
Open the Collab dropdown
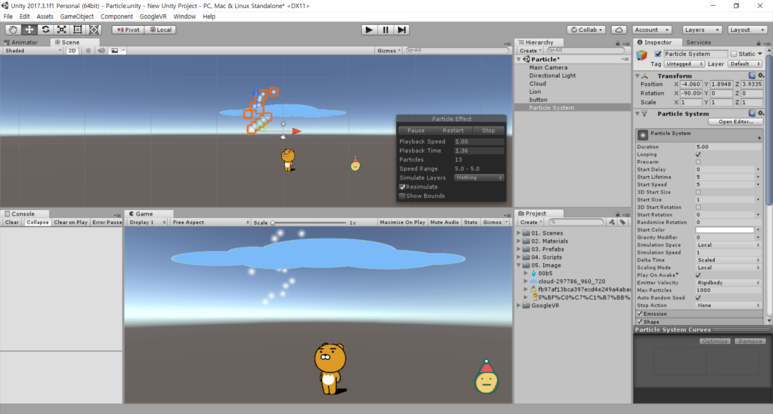(586, 30)
